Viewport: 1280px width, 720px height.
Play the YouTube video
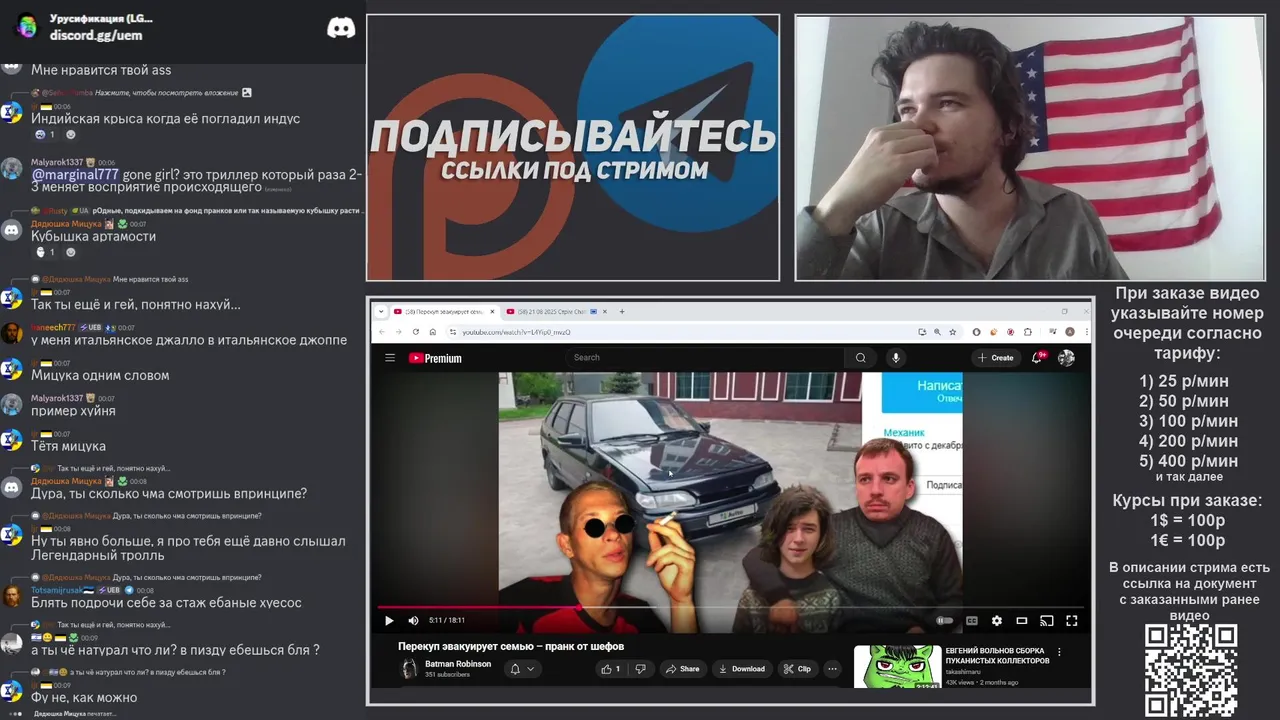(389, 621)
